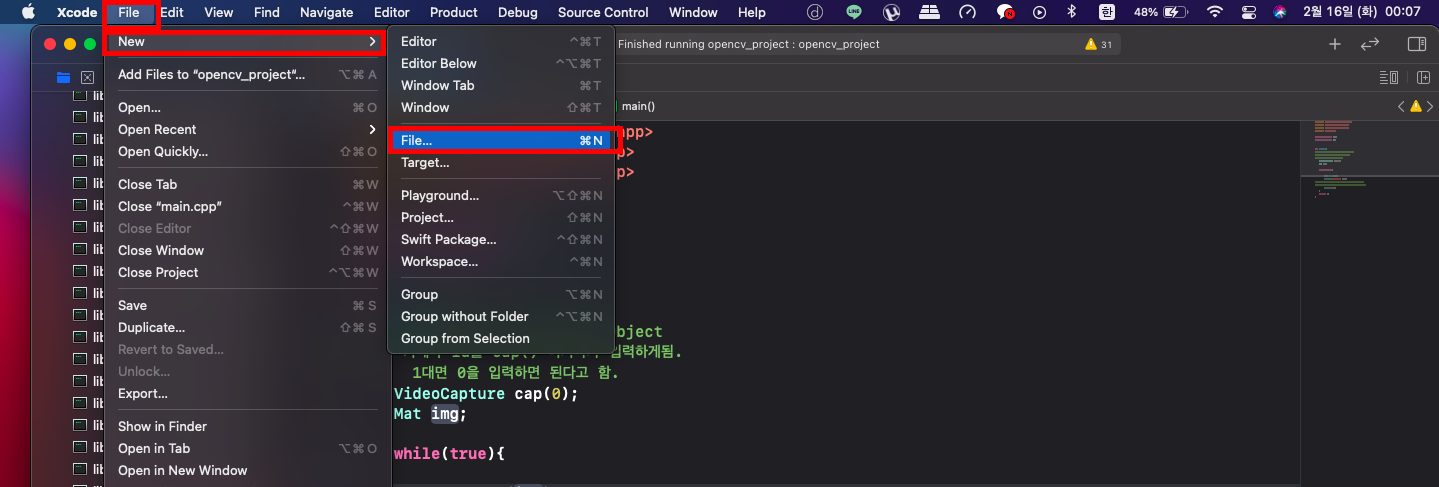Select Playground... from the submenu

tap(501, 195)
